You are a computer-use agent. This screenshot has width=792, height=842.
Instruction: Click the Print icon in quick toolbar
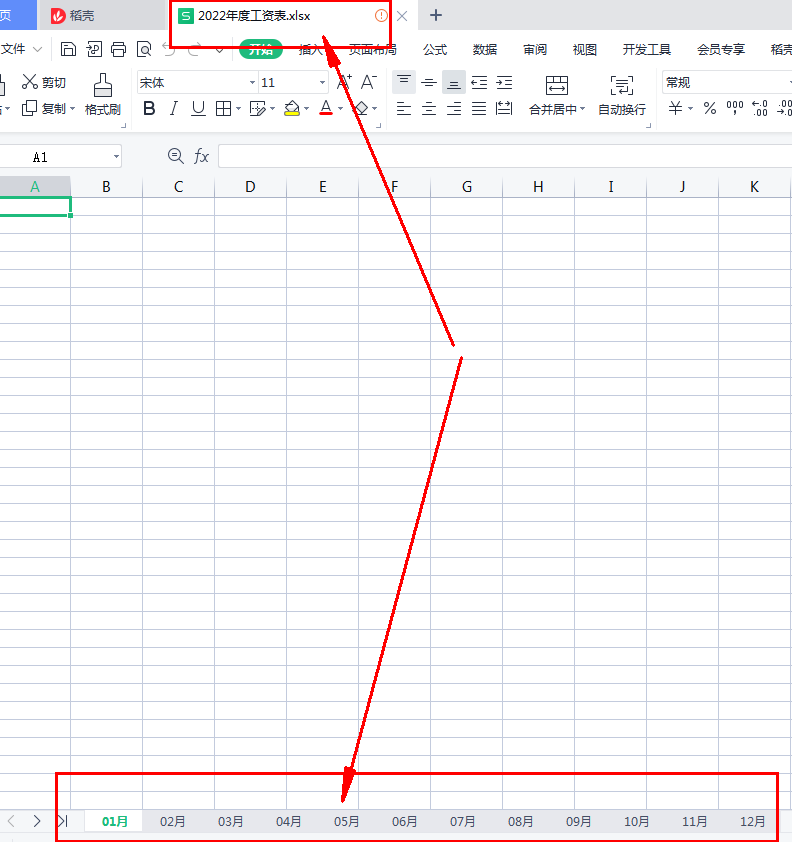pyautogui.click(x=118, y=49)
